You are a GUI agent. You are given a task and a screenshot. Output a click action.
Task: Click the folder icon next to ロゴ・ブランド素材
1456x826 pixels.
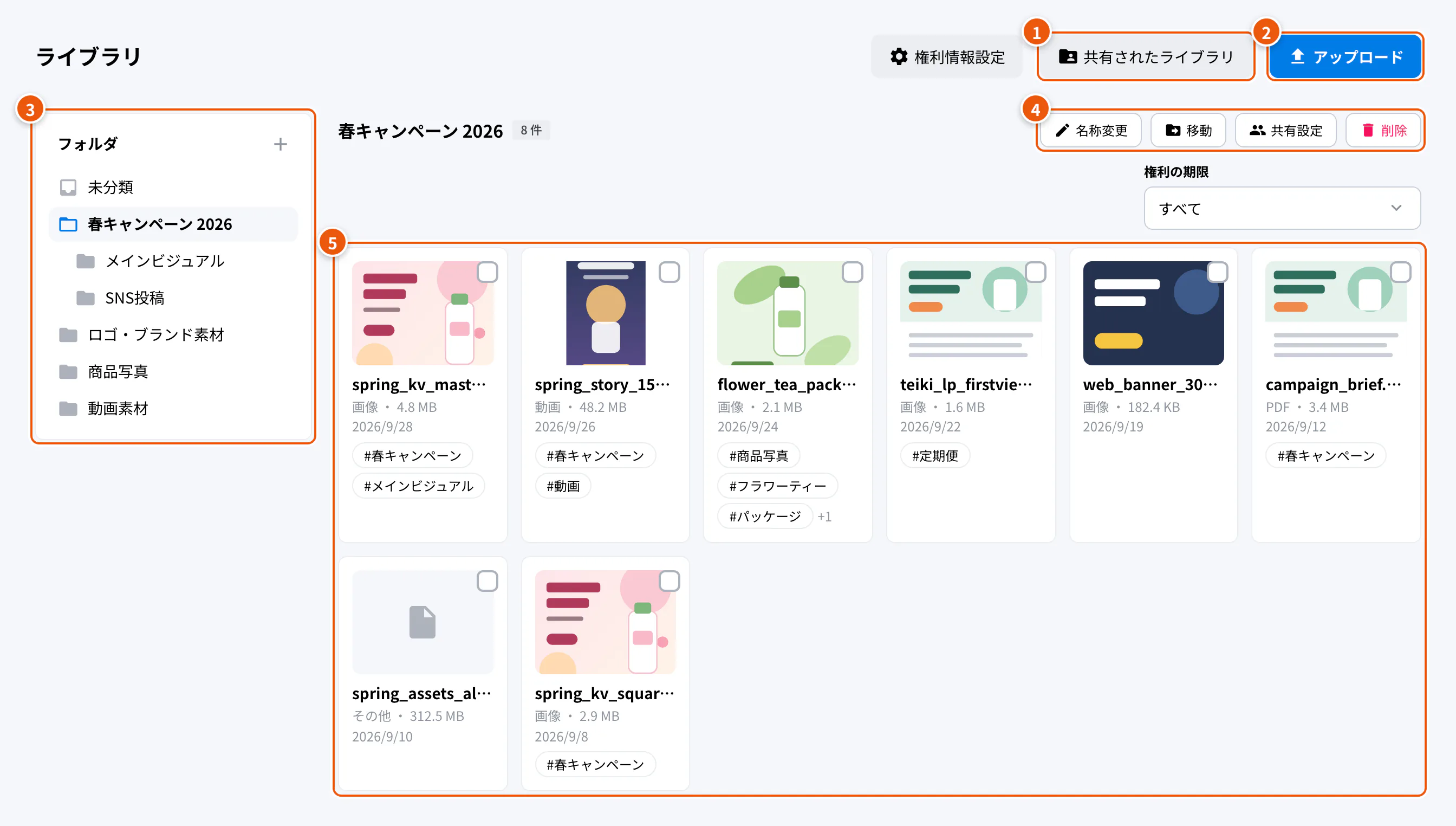(x=68, y=335)
